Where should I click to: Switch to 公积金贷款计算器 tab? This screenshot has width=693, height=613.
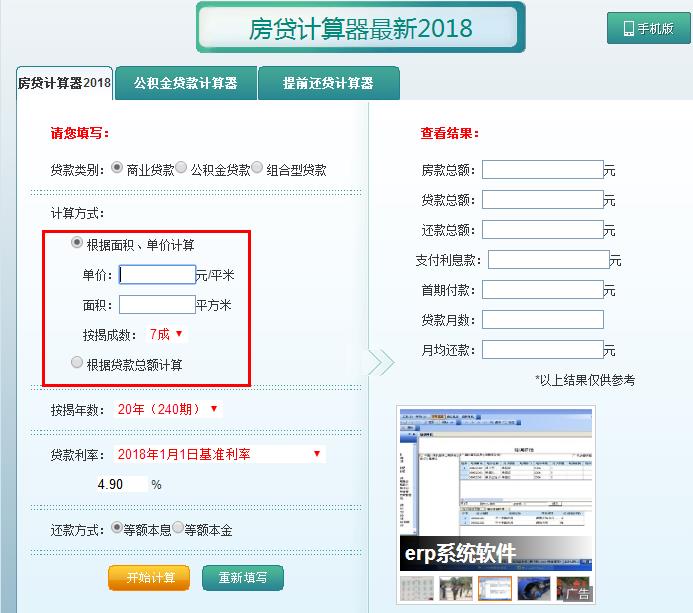point(186,83)
